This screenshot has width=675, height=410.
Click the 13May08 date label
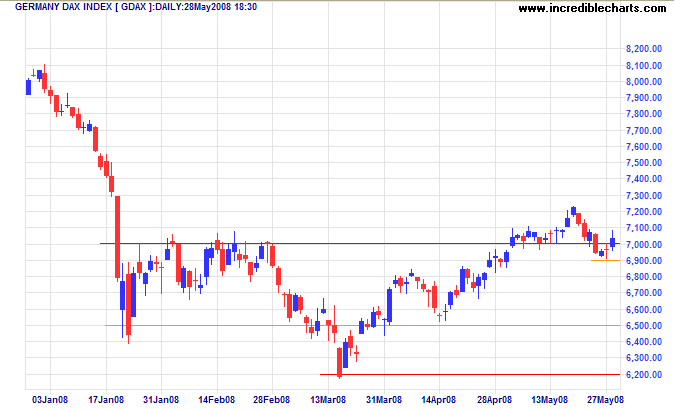click(550, 400)
